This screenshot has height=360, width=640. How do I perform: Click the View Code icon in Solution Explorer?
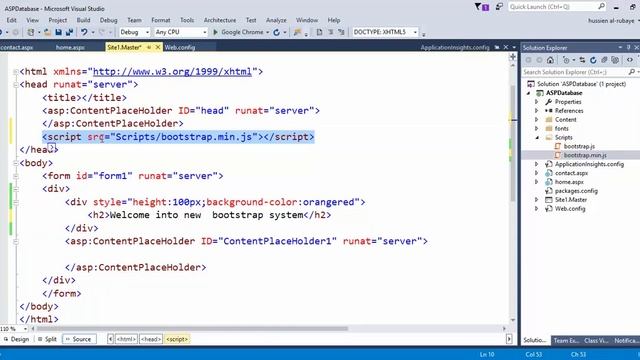[630, 60]
